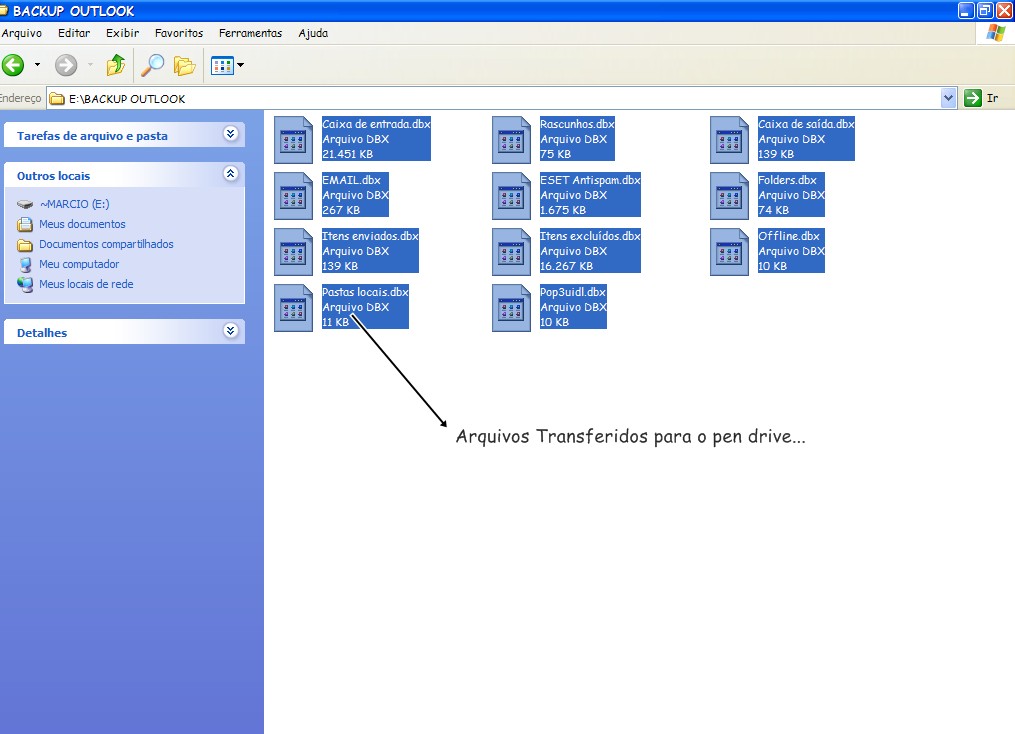This screenshot has height=734, width=1015.
Task: Open the ~MARCIO (E:) link
Action: pyautogui.click(x=74, y=204)
